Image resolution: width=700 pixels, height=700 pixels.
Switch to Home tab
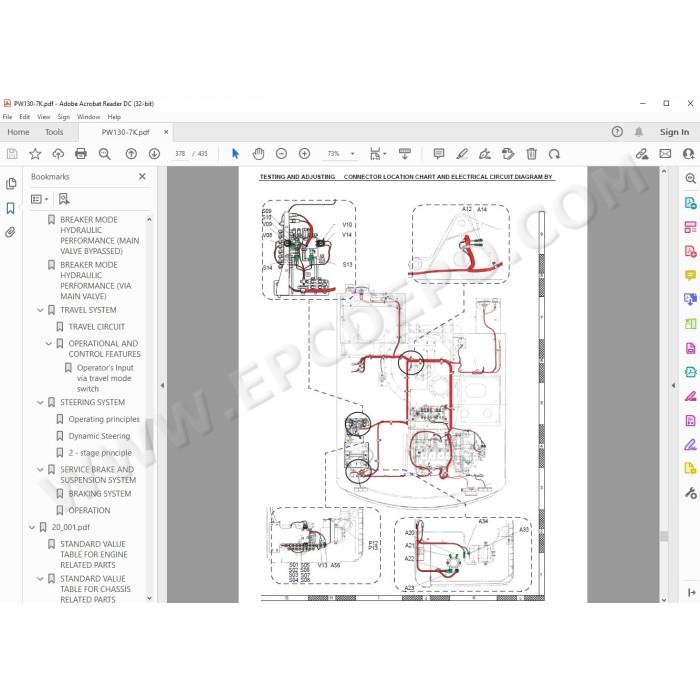point(18,132)
